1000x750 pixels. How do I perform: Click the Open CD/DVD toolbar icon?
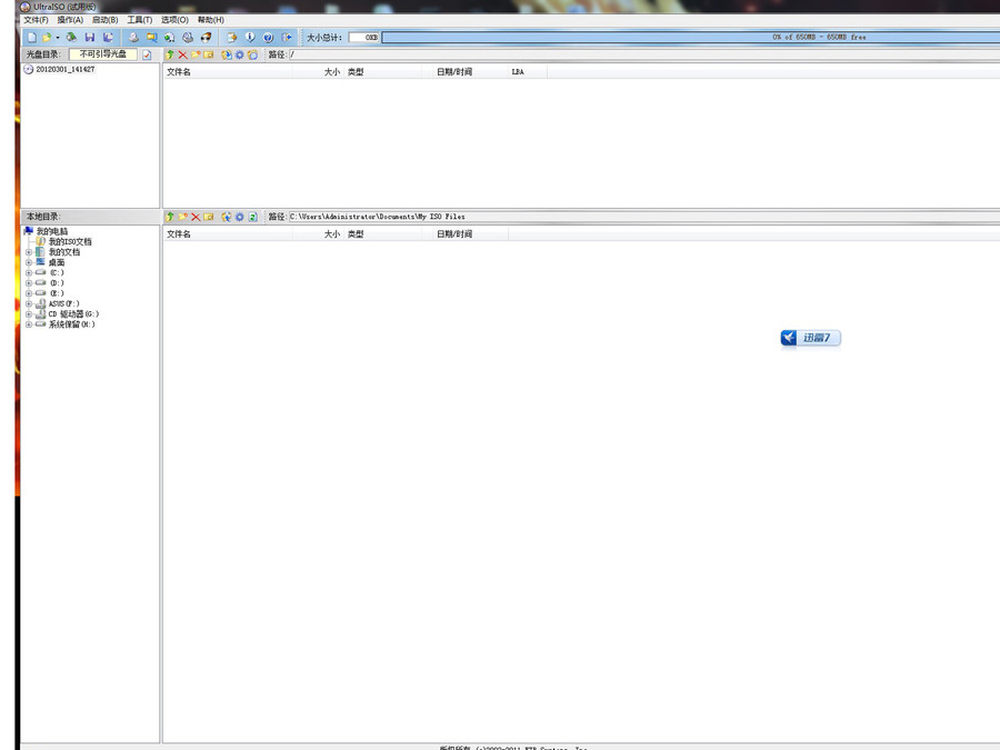click(x=71, y=38)
